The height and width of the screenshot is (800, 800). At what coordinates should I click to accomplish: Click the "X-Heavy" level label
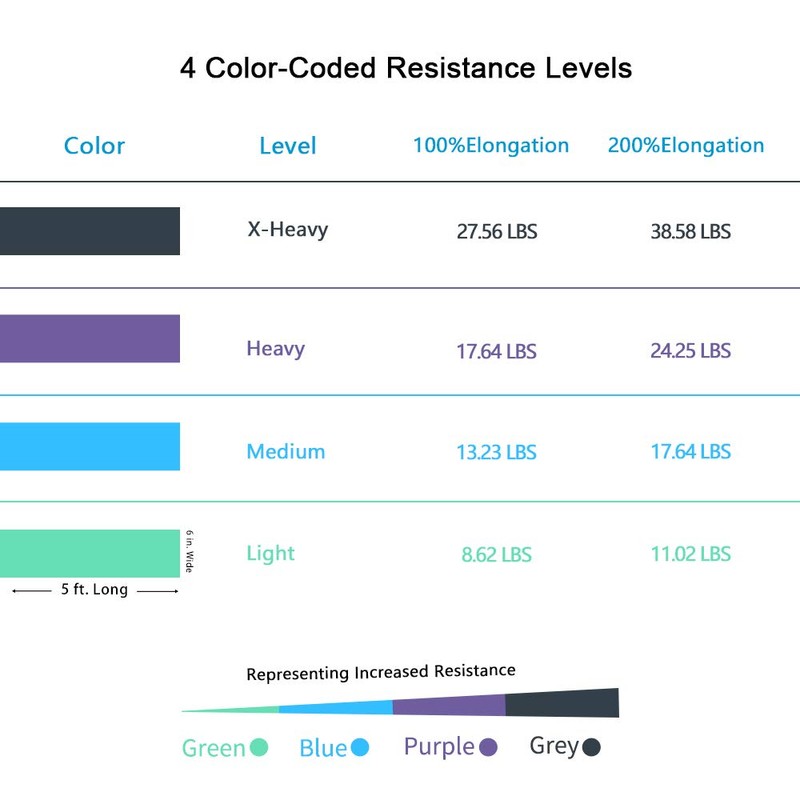point(287,230)
